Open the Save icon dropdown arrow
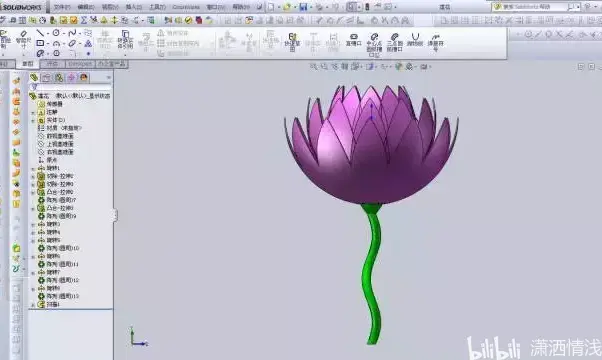 click(310, 7)
